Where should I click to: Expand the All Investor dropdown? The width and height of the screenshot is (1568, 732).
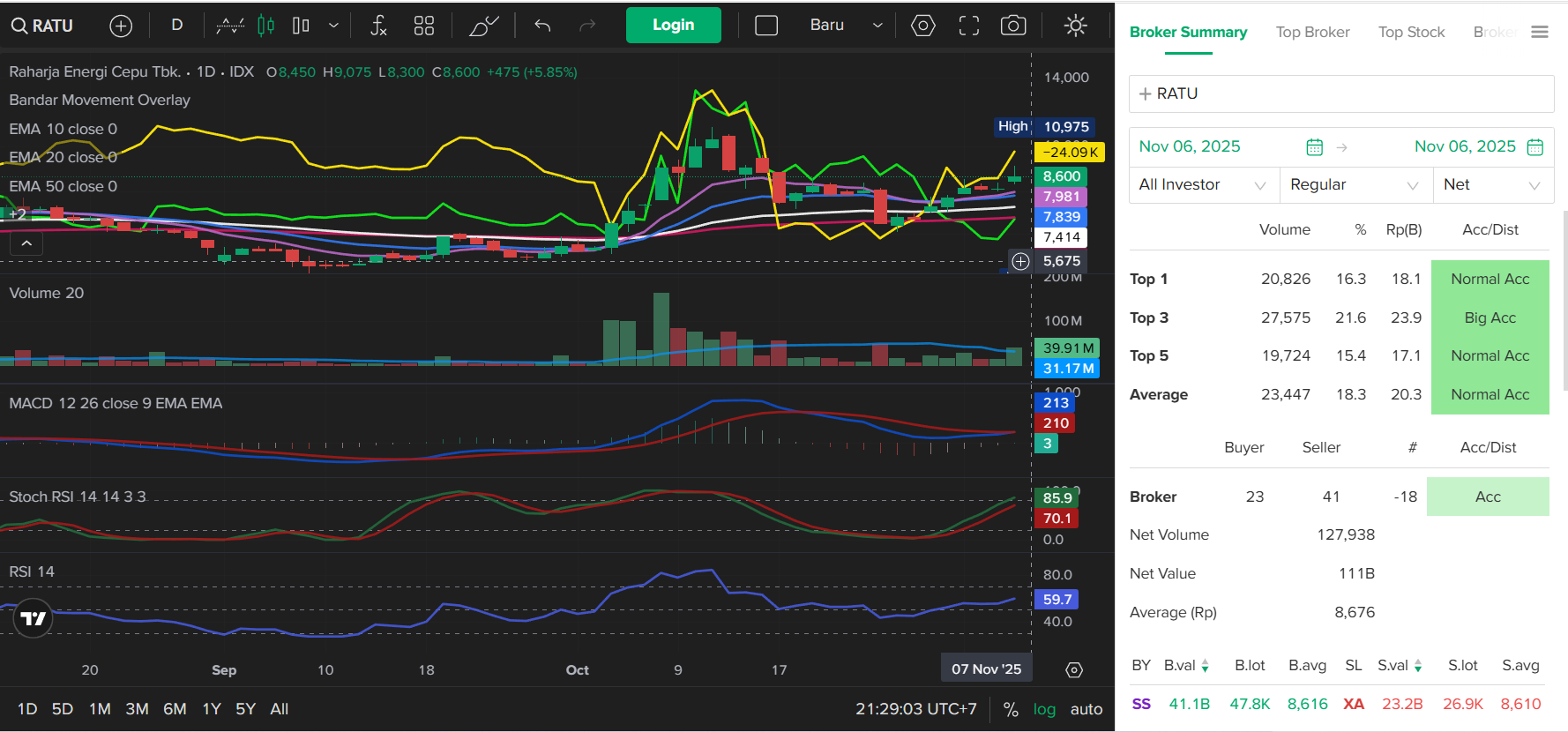point(1202,184)
